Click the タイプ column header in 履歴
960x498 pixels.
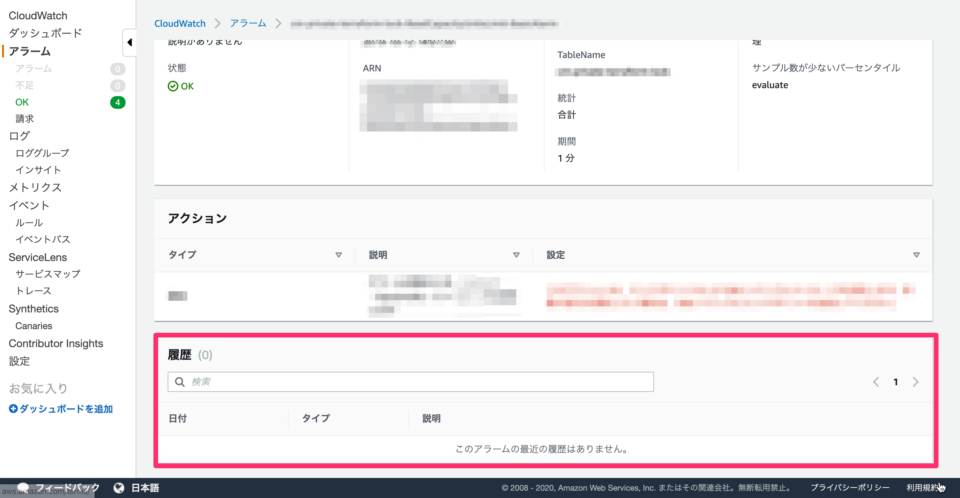(316, 418)
